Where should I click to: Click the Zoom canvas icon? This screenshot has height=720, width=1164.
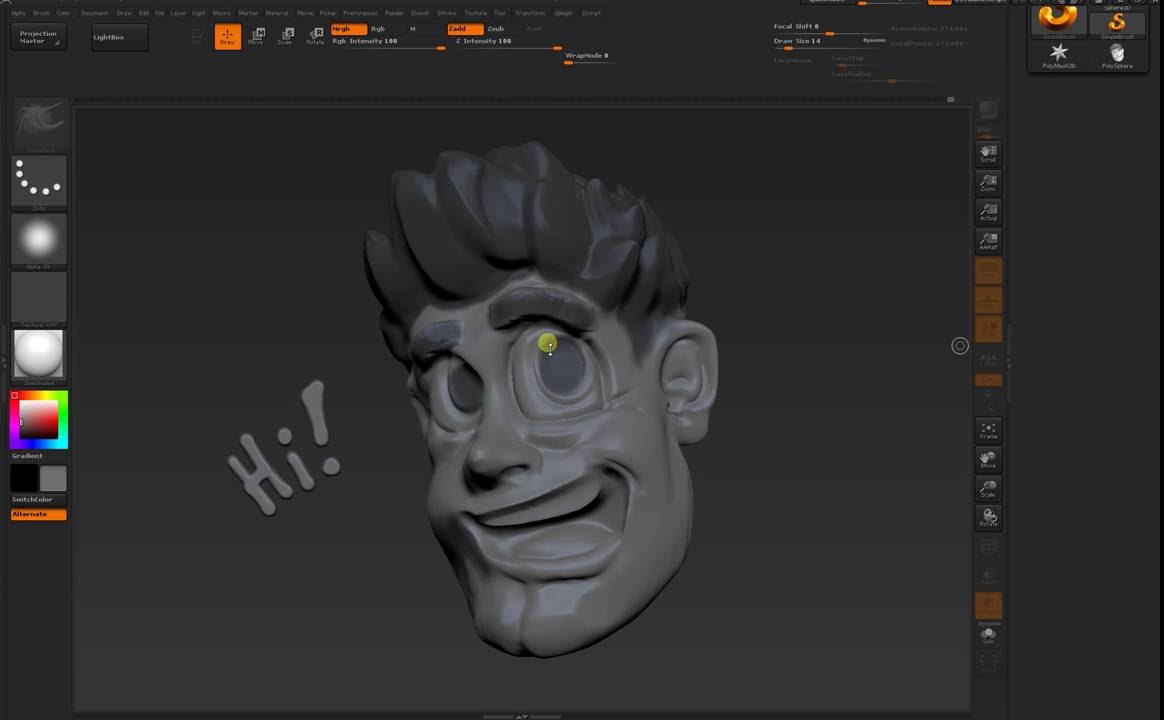(988, 183)
